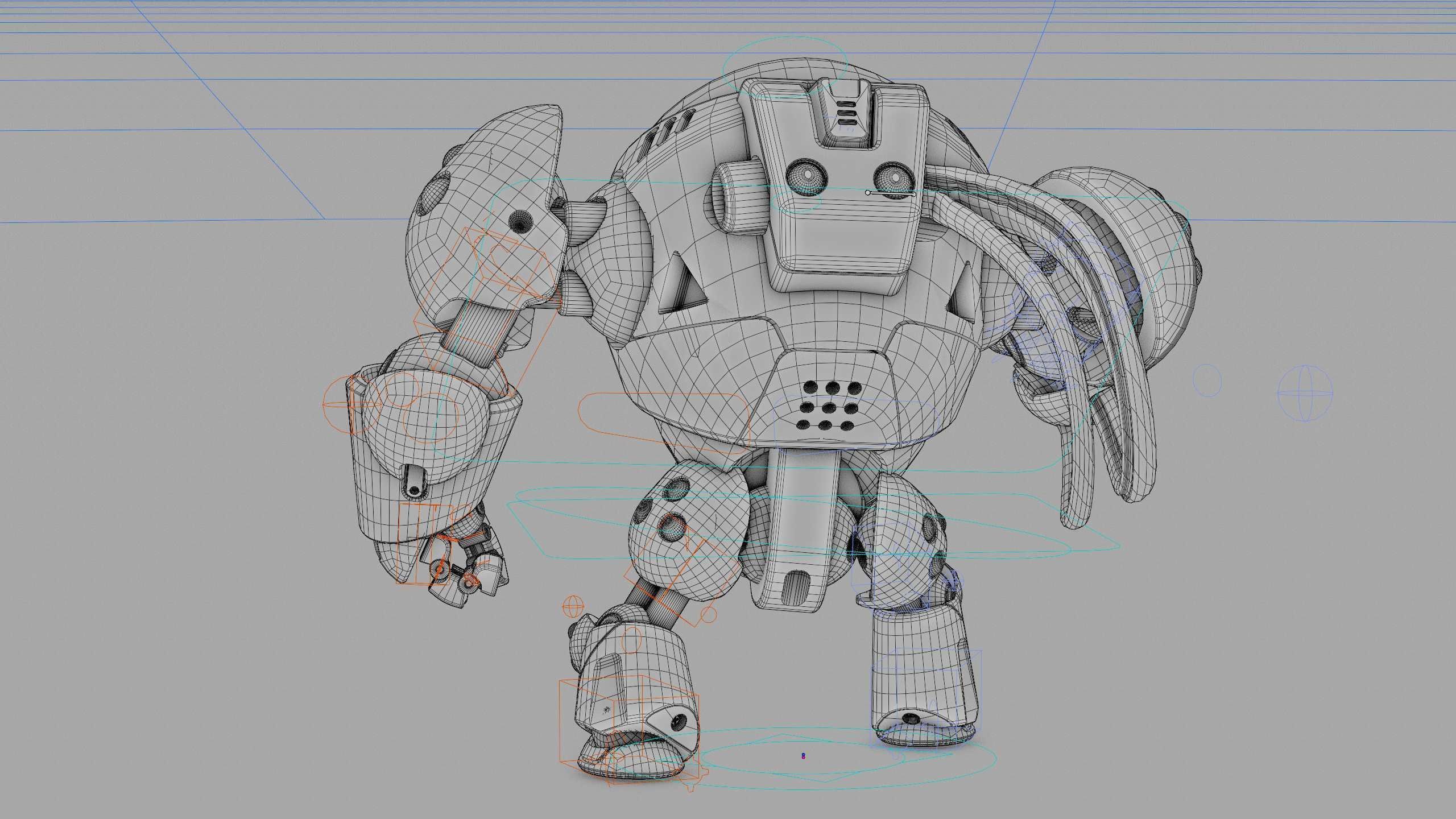1456x819 pixels.
Task: Select the small orange circle control behind the shin
Action: (708, 614)
